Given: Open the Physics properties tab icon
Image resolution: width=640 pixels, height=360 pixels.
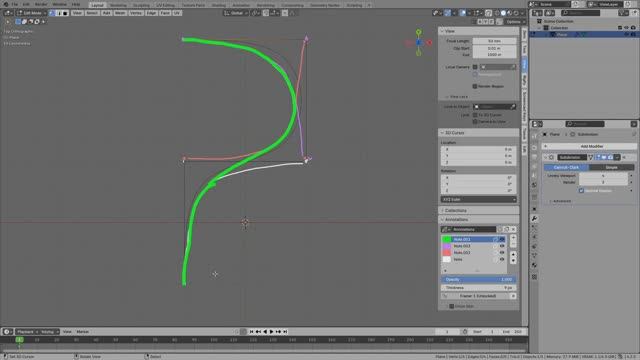Looking at the screenshot, I should (x=534, y=237).
